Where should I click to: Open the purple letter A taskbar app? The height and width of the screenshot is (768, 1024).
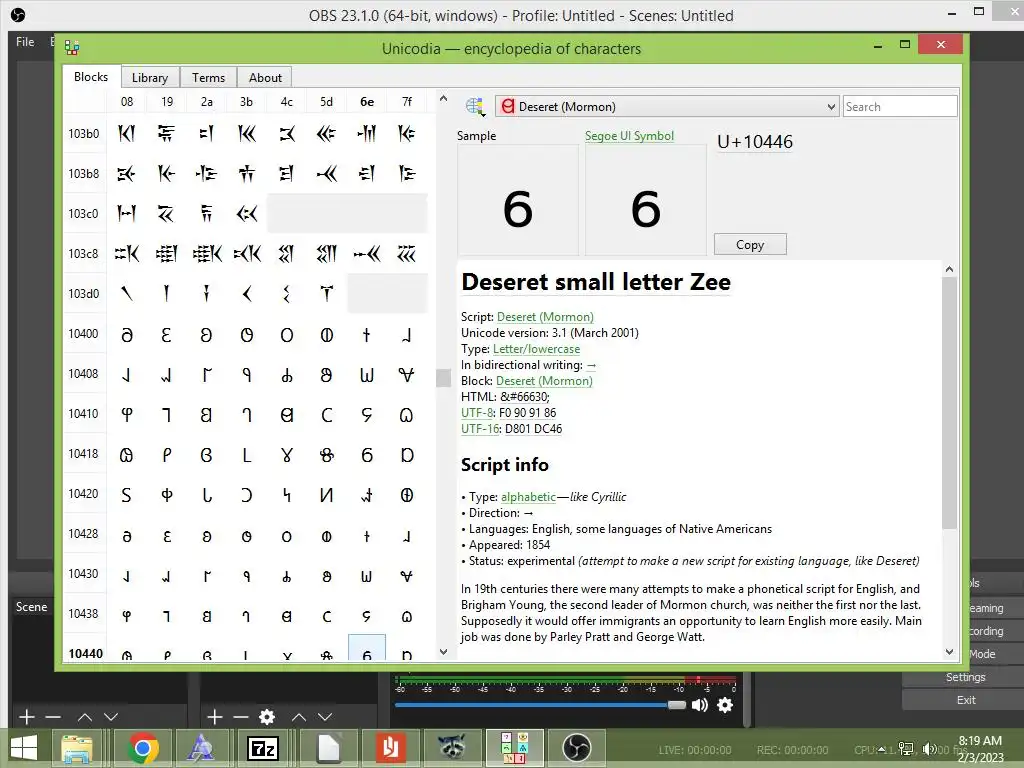point(200,748)
